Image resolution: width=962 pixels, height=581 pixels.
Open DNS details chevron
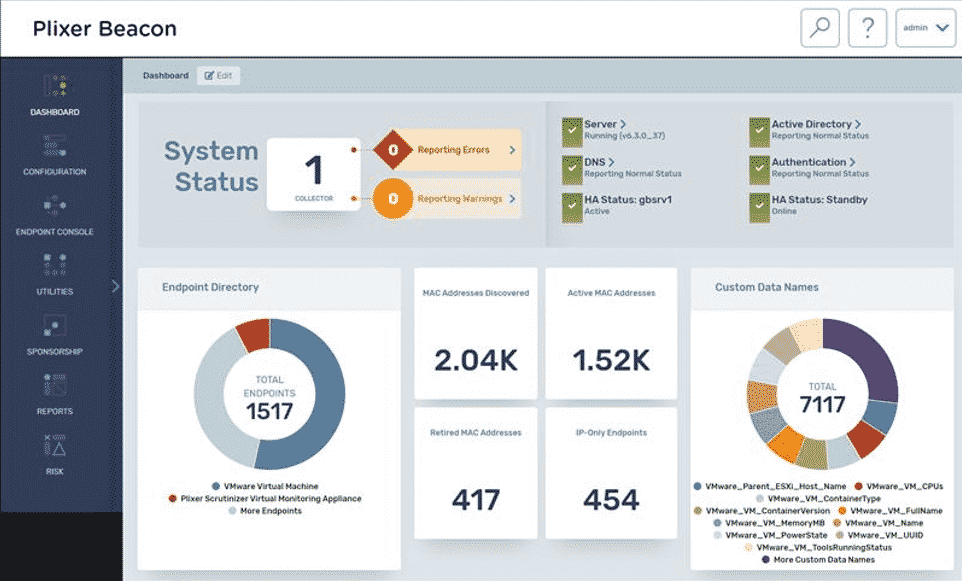(x=611, y=162)
